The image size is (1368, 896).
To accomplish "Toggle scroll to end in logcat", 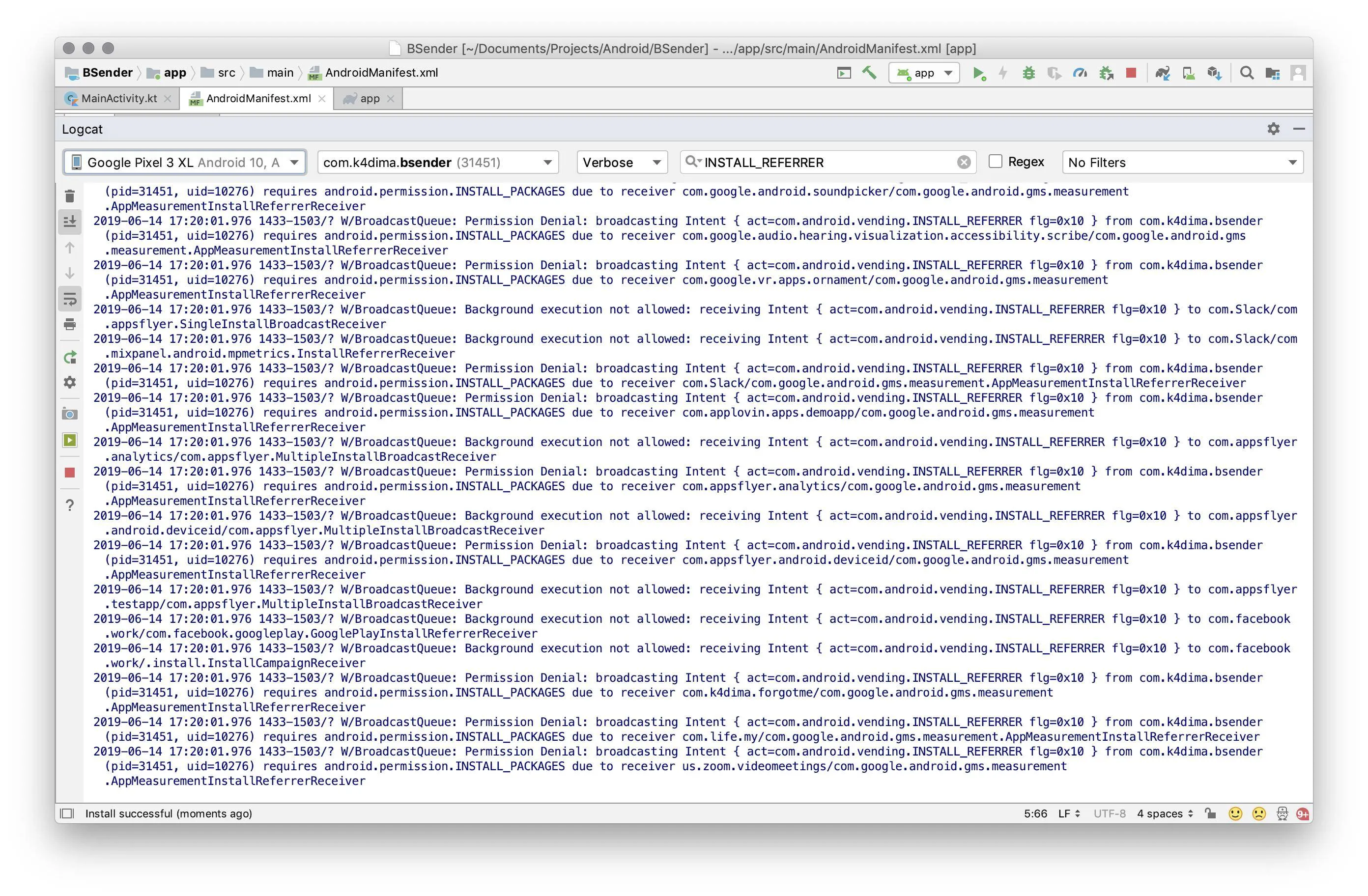I will pyautogui.click(x=70, y=221).
